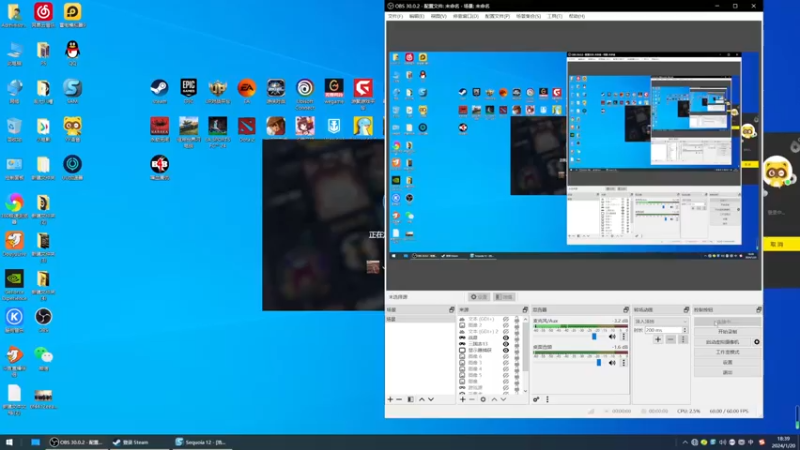Mute the Mic/Aux speaker icon
Viewport: 800px width, 450px height.
[x=612, y=337]
